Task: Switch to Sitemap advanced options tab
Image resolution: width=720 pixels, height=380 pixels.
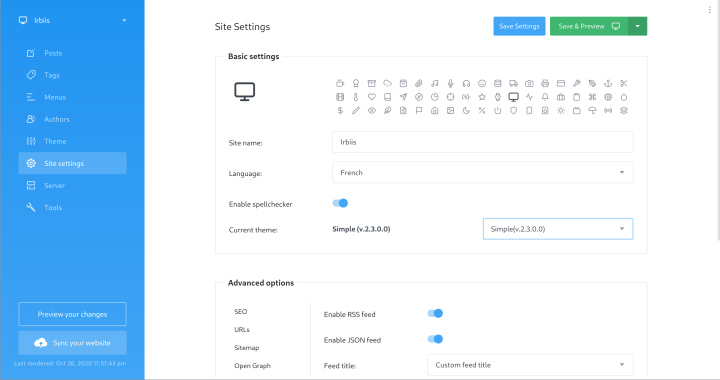Action: click(247, 347)
